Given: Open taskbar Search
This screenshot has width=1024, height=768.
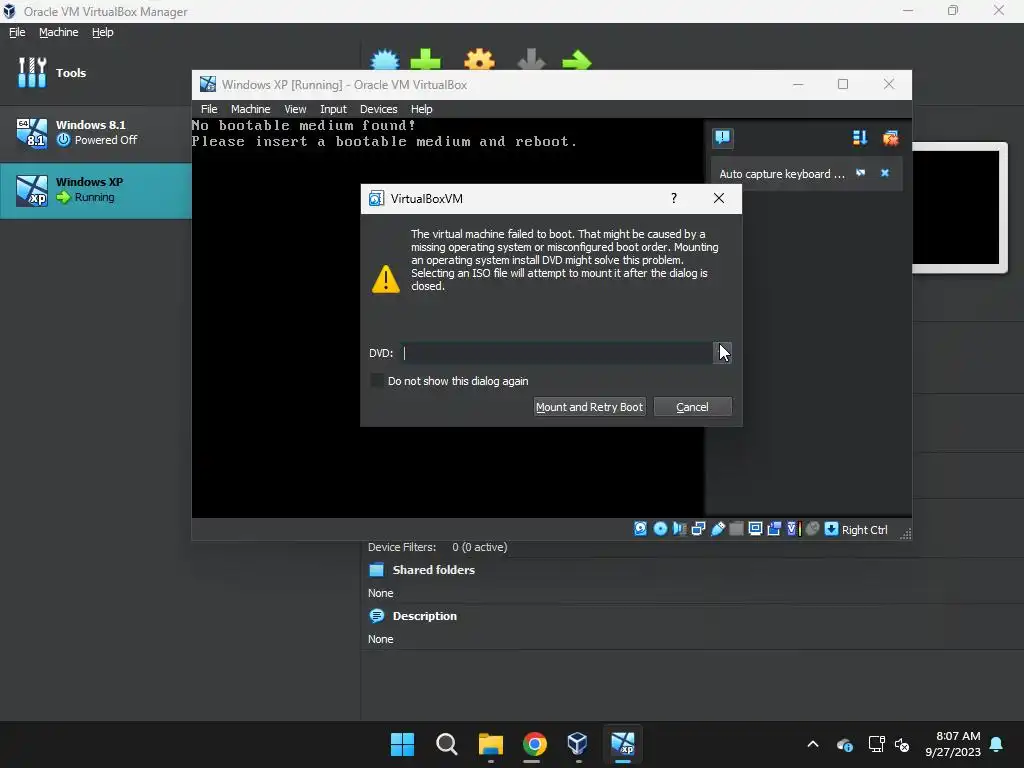Looking at the screenshot, I should coord(447,744).
